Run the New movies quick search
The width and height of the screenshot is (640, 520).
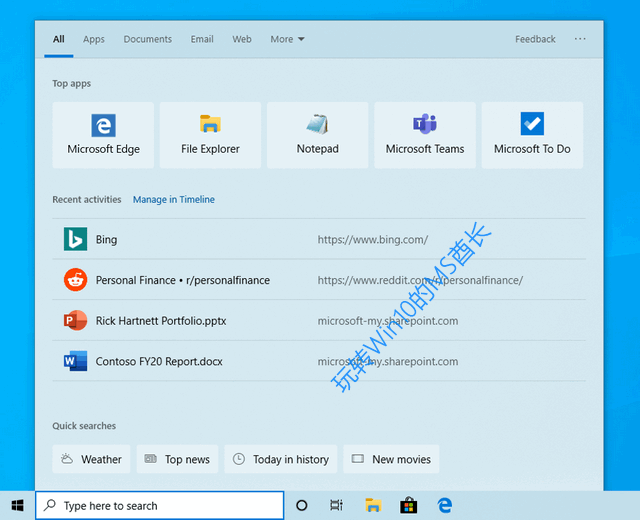pos(391,459)
